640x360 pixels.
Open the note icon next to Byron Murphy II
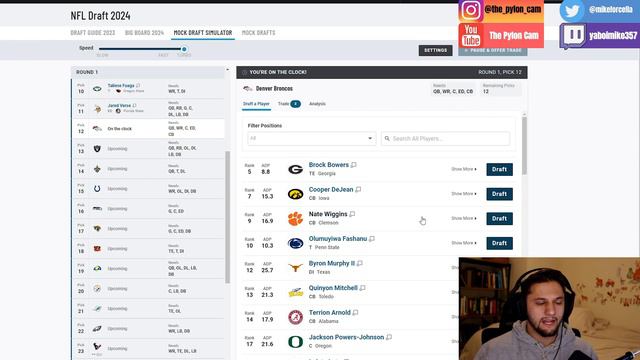point(360,263)
